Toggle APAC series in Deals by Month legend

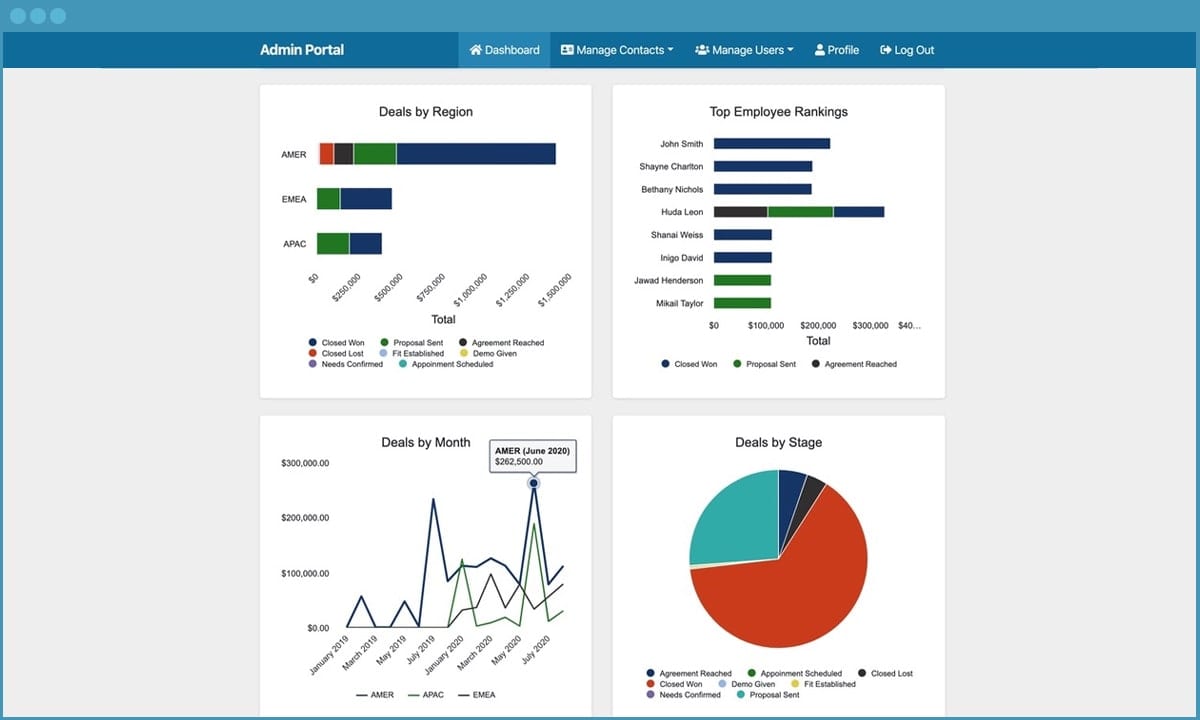pyautogui.click(x=426, y=695)
